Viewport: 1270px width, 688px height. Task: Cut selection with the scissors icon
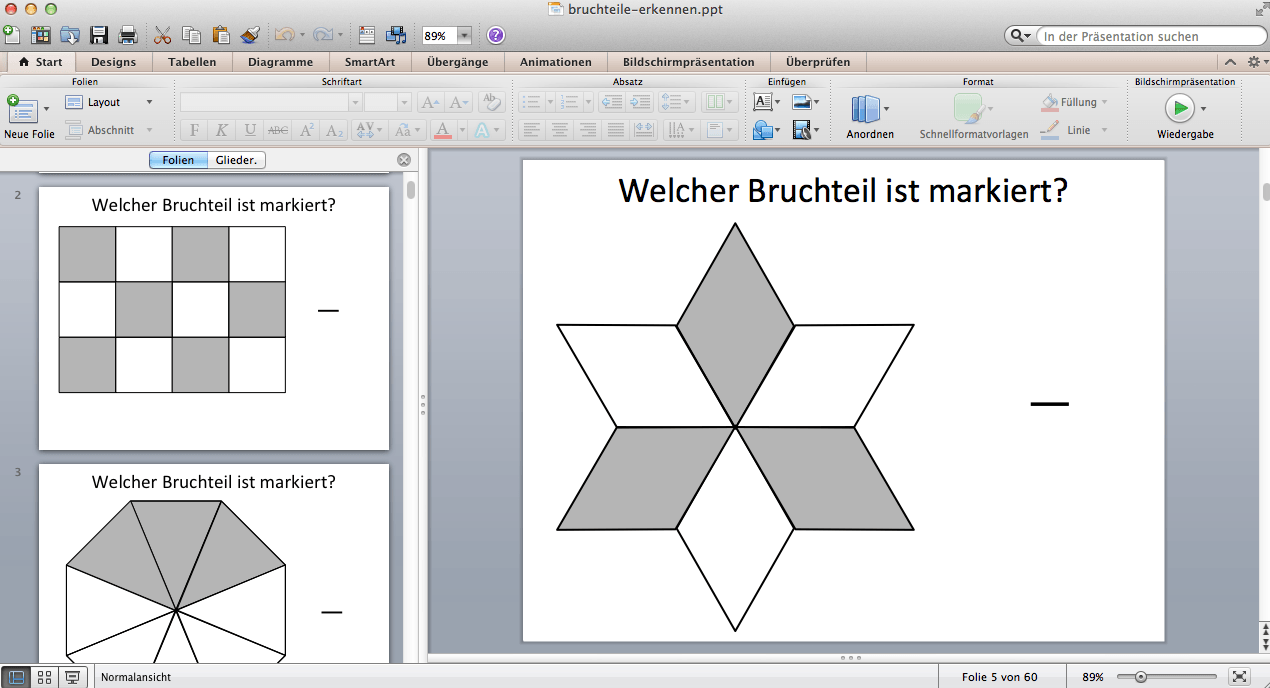pos(163,35)
